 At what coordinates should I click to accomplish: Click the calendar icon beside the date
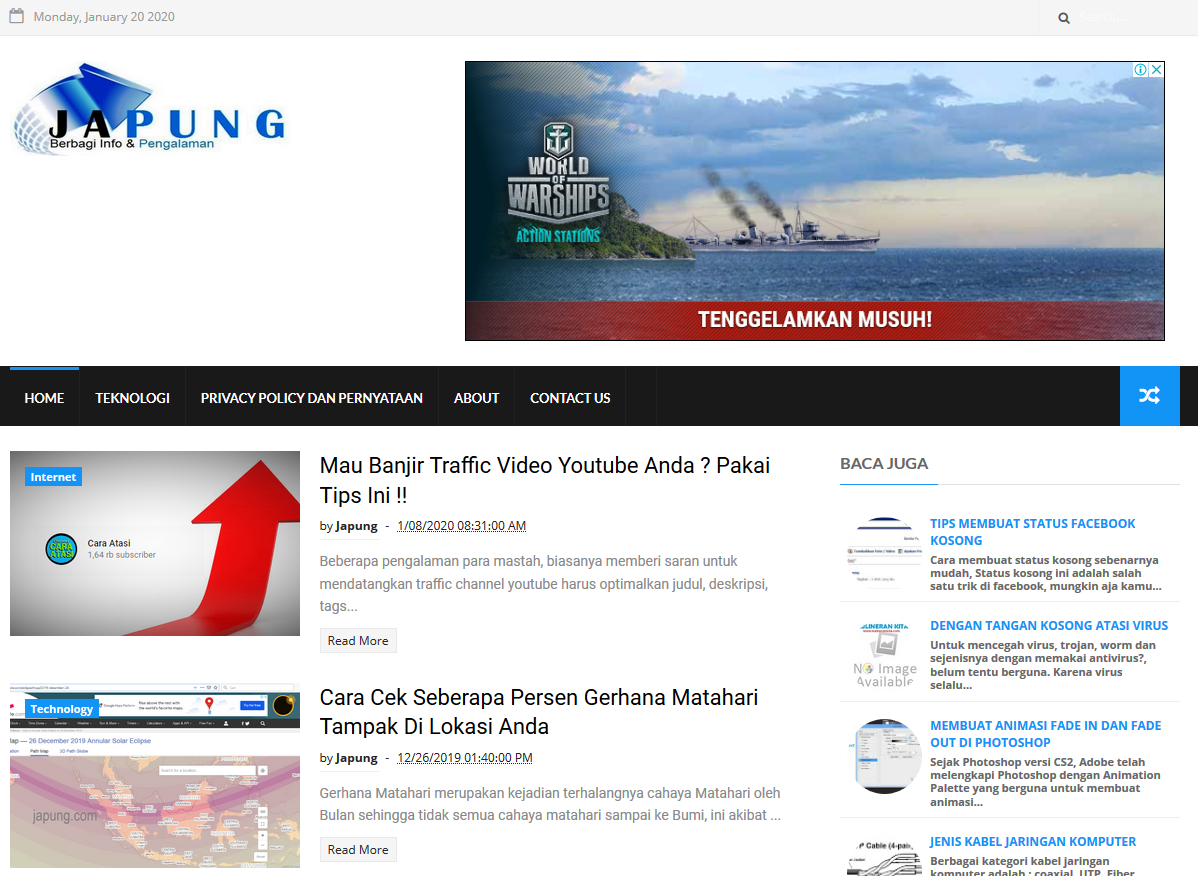[x=18, y=16]
